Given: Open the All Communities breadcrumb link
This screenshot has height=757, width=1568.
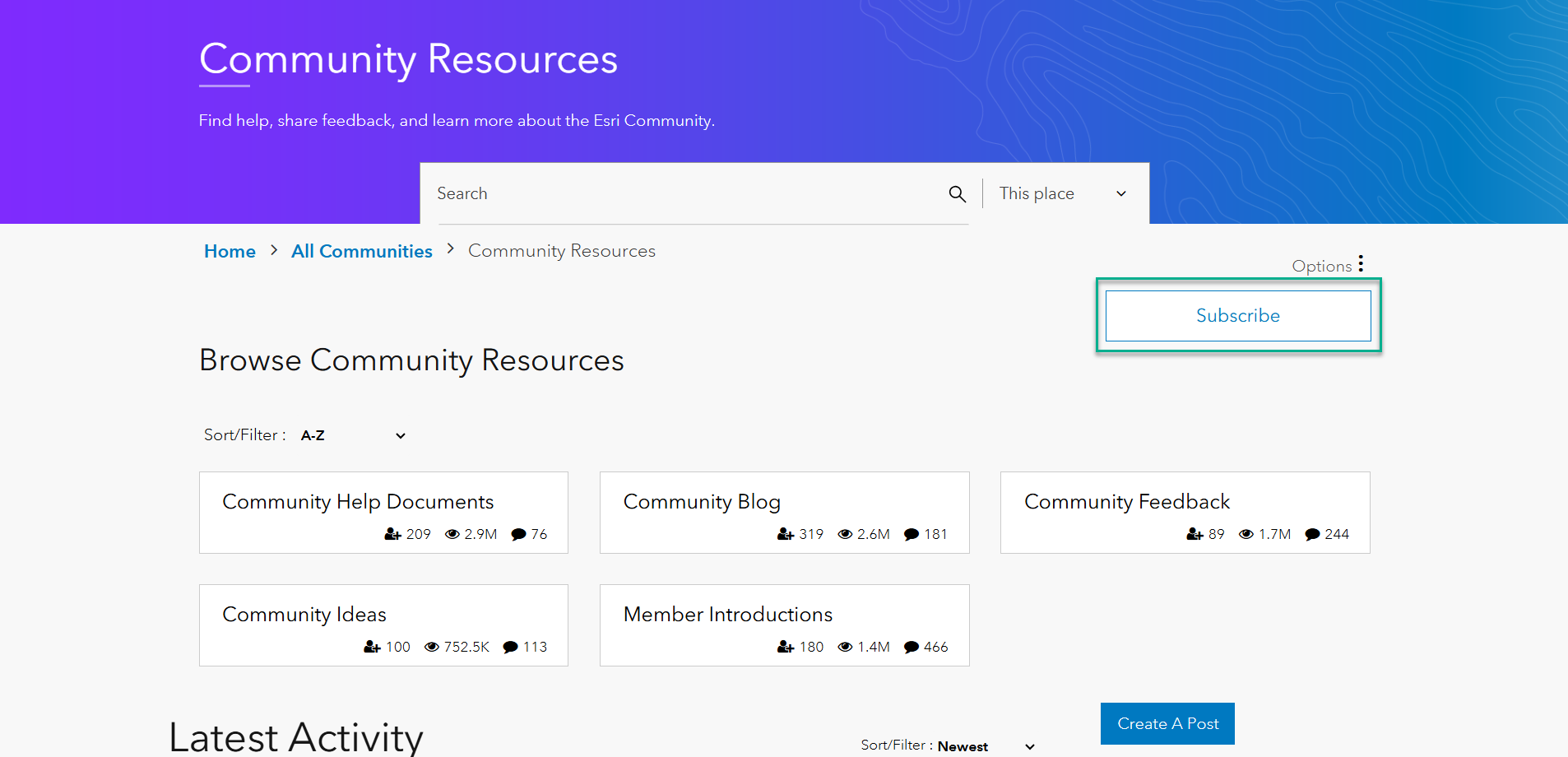Looking at the screenshot, I should (361, 251).
